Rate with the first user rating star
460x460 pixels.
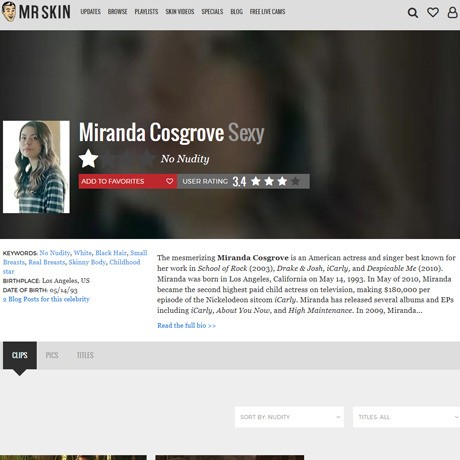(x=256, y=181)
